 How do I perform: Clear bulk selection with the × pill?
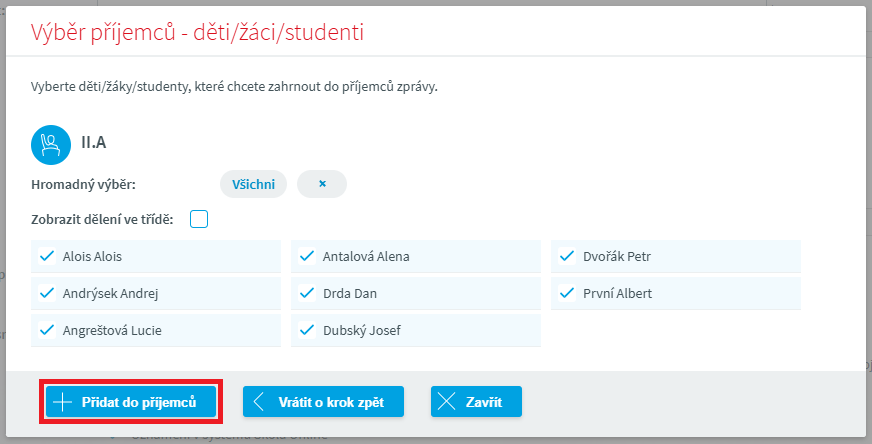pyautogui.click(x=322, y=184)
